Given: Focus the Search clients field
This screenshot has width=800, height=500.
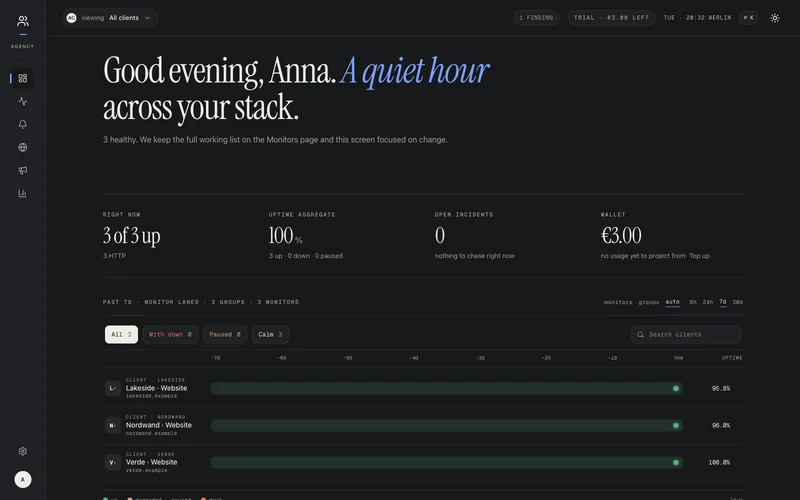Looking at the screenshot, I should click(686, 335).
